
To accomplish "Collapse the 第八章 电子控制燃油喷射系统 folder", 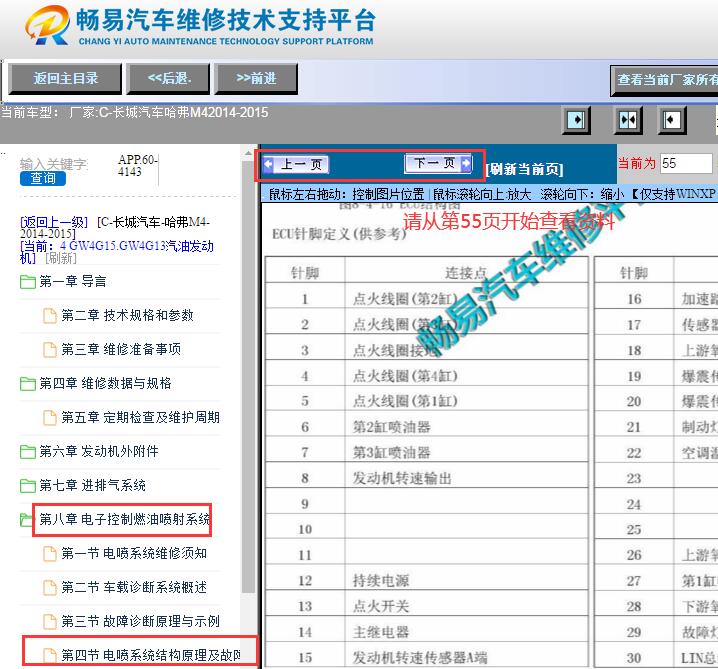I will pos(125,519).
